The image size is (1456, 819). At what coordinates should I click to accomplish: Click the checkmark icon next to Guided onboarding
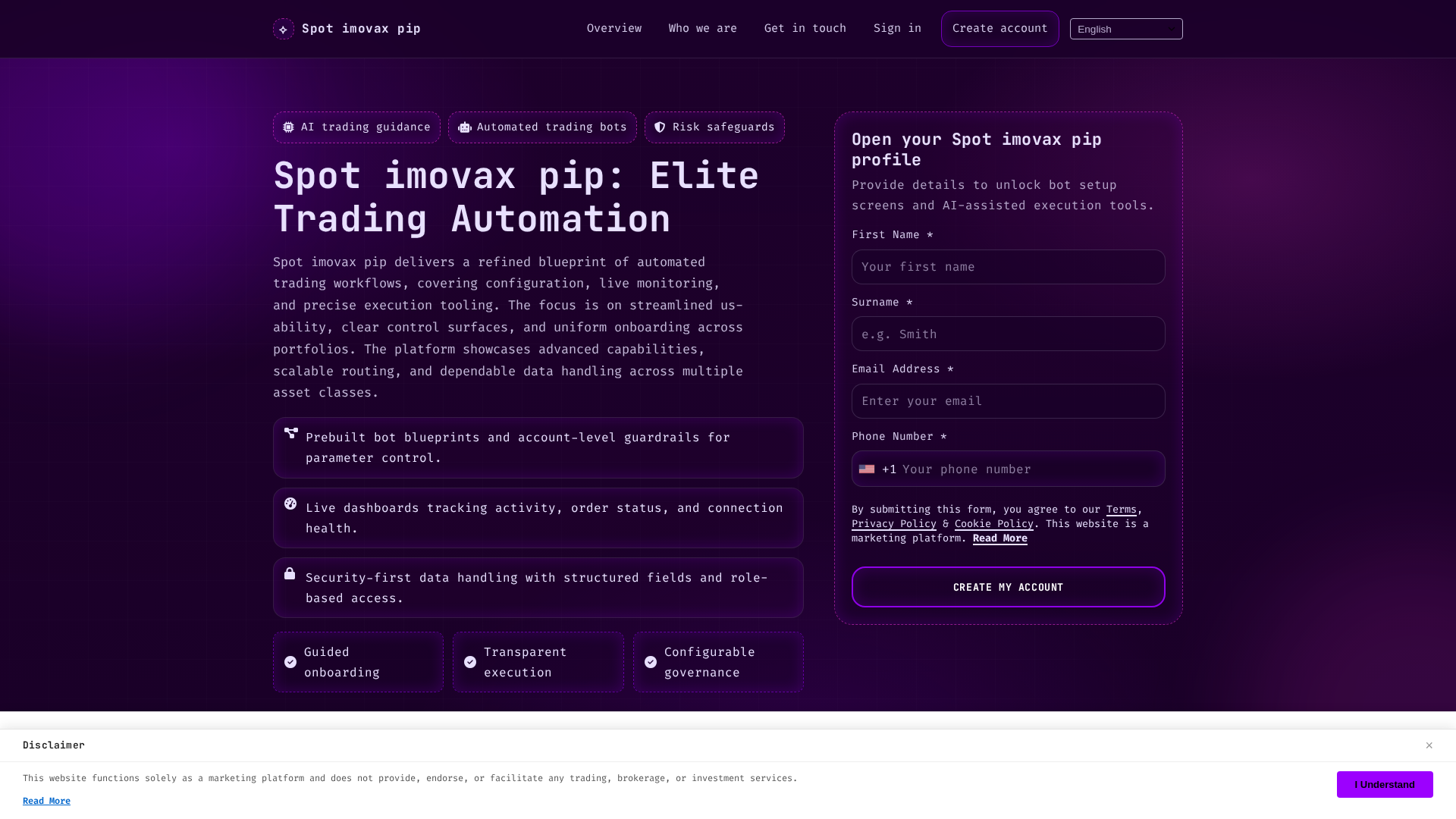[x=290, y=662]
